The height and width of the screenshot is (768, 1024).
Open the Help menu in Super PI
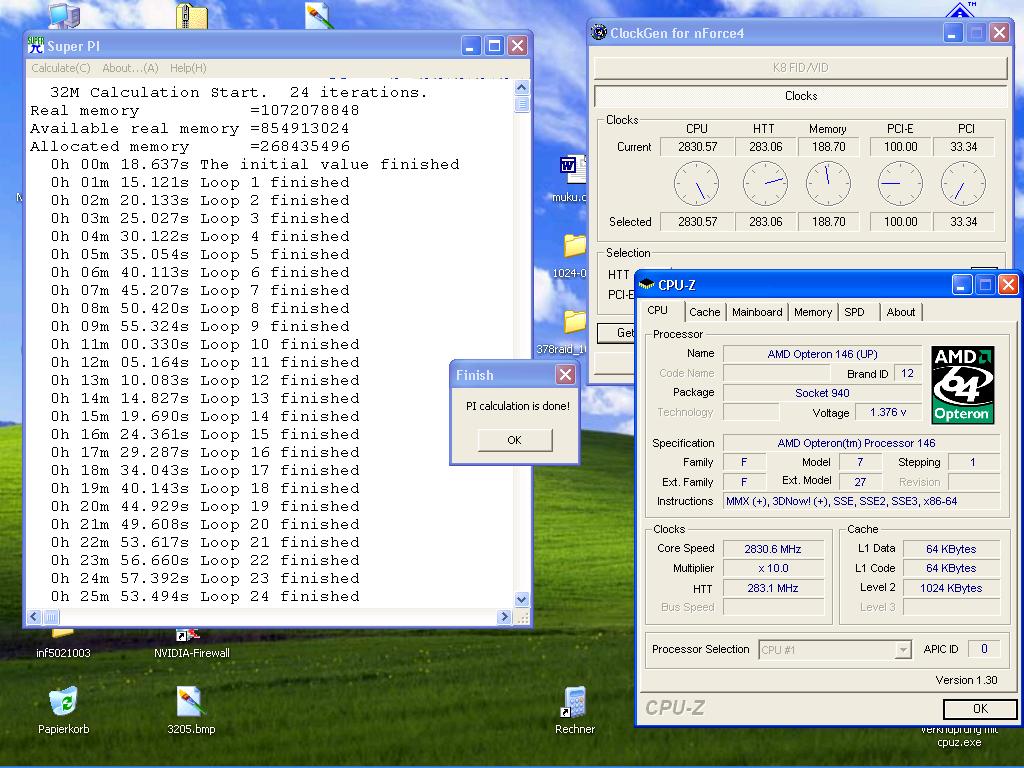(x=188, y=68)
